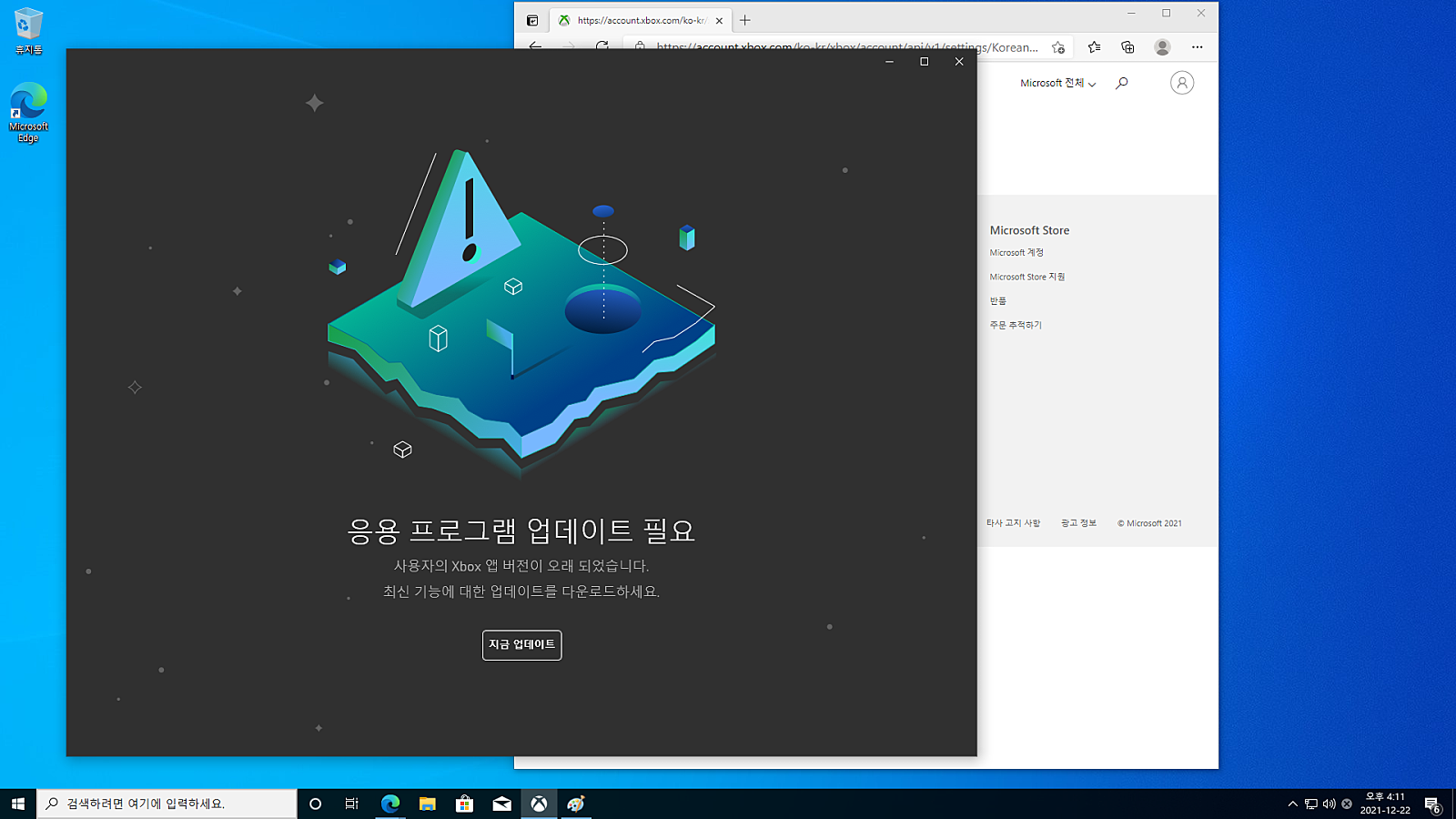Select the Xbox app taskbar icon
This screenshot has width=1456, height=819.
click(x=540, y=804)
